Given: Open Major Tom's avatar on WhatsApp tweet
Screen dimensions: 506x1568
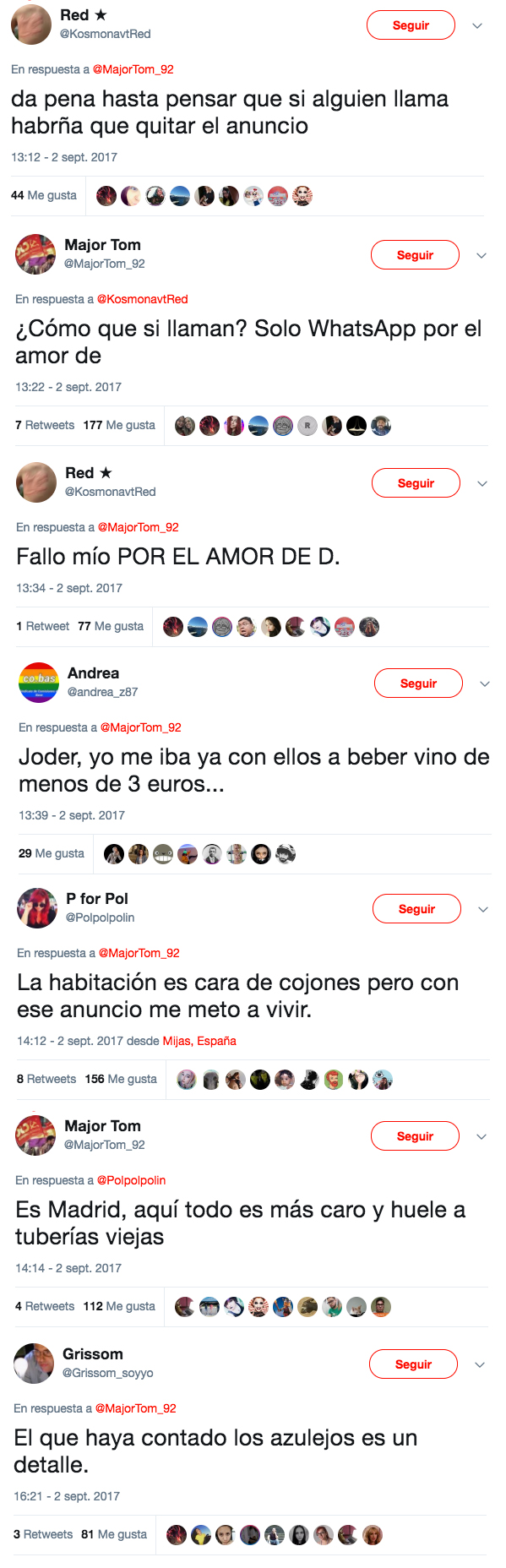Looking at the screenshot, I should coord(35,254).
